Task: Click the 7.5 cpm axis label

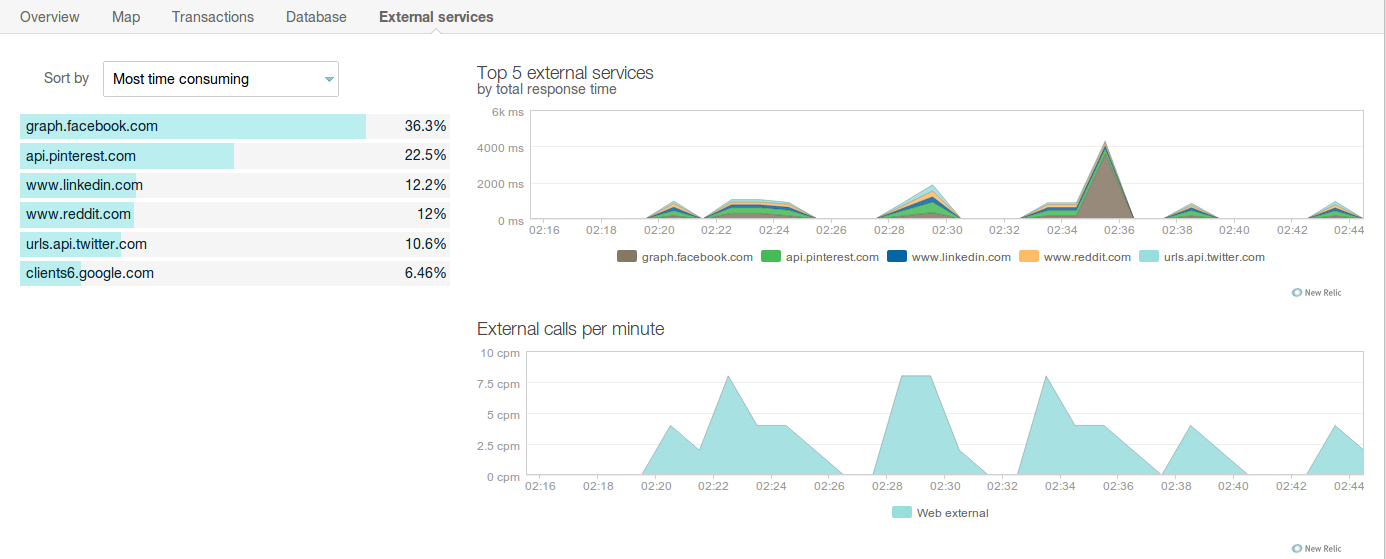Action: [x=500, y=384]
